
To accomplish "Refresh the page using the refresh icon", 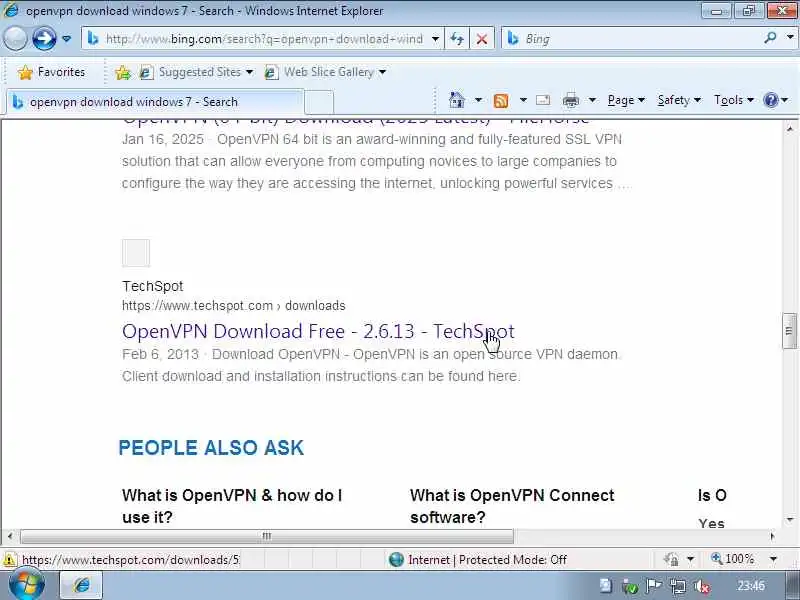I will [x=457, y=39].
